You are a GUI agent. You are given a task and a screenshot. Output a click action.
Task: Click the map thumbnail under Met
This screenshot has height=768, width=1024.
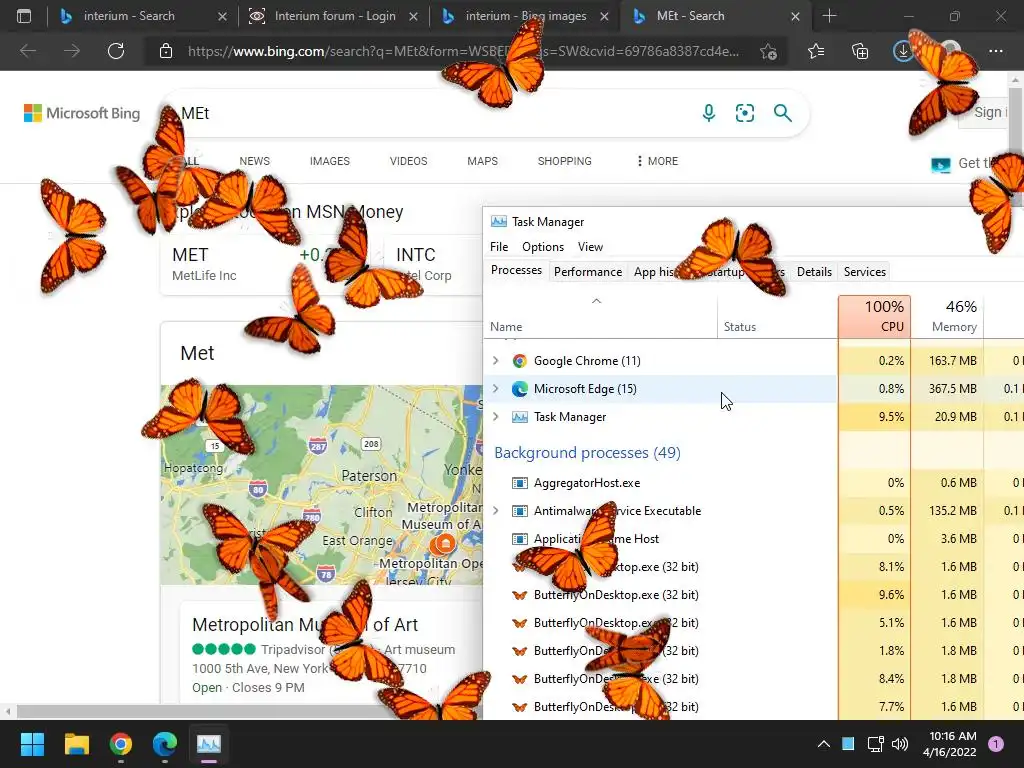321,485
